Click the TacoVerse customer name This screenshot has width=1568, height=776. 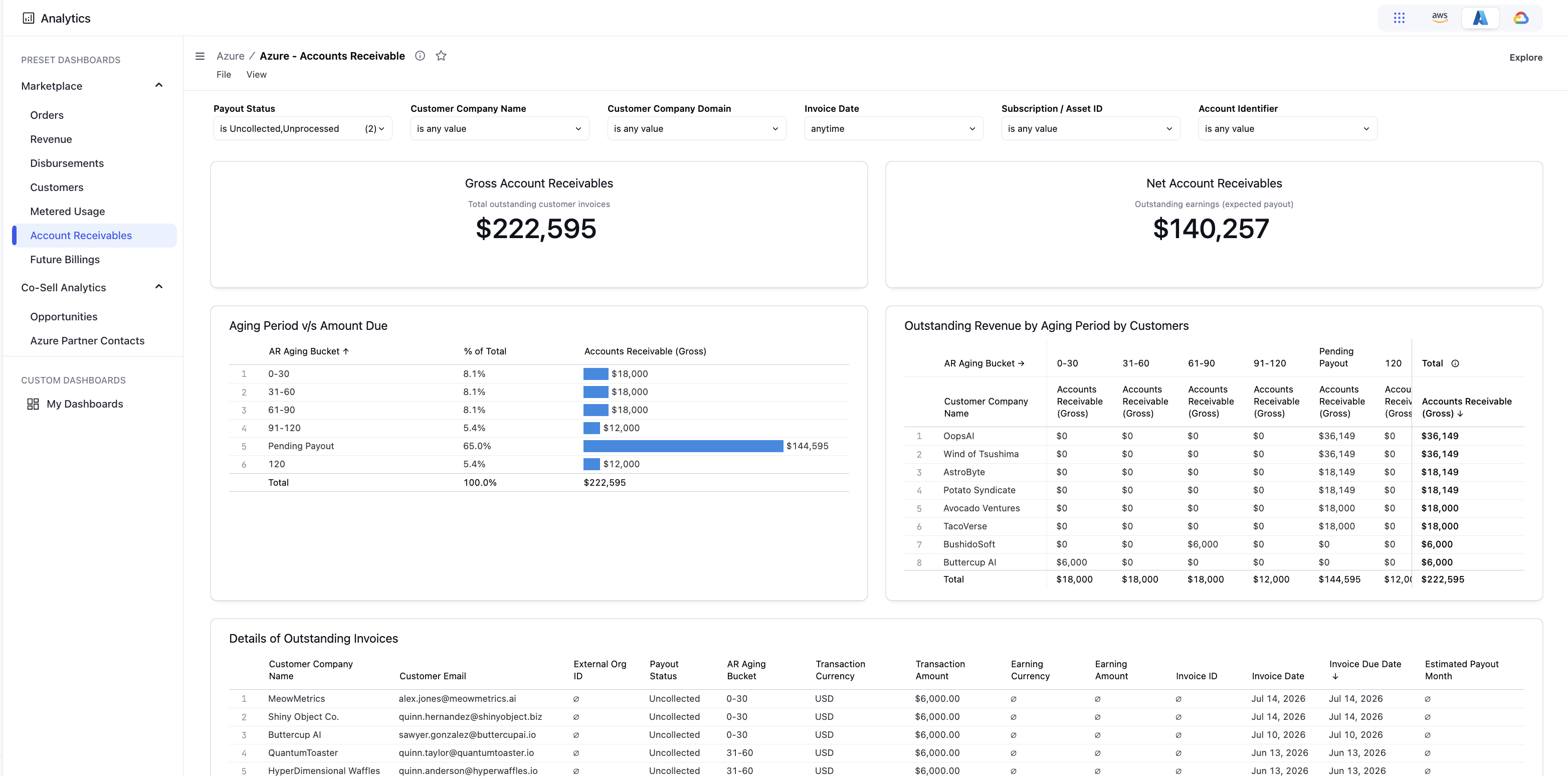click(965, 526)
